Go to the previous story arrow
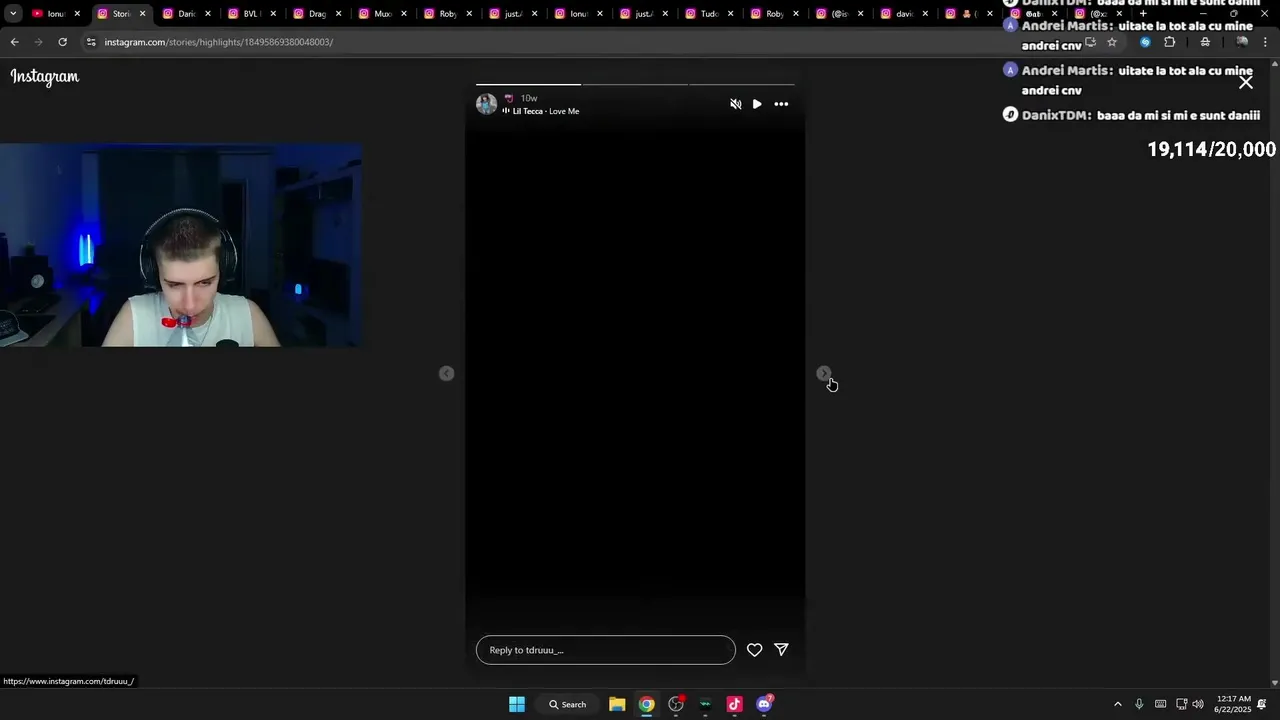The image size is (1280, 720). coord(447,373)
